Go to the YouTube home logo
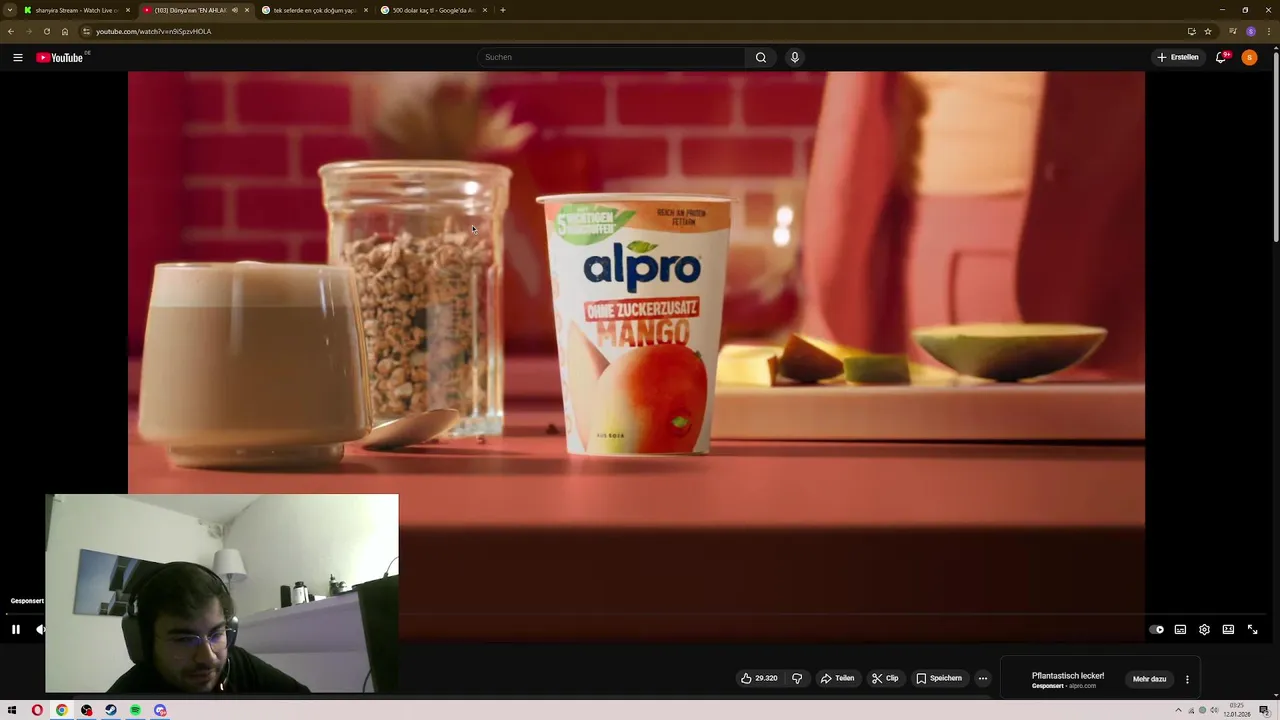The width and height of the screenshot is (1280, 720). (x=61, y=57)
